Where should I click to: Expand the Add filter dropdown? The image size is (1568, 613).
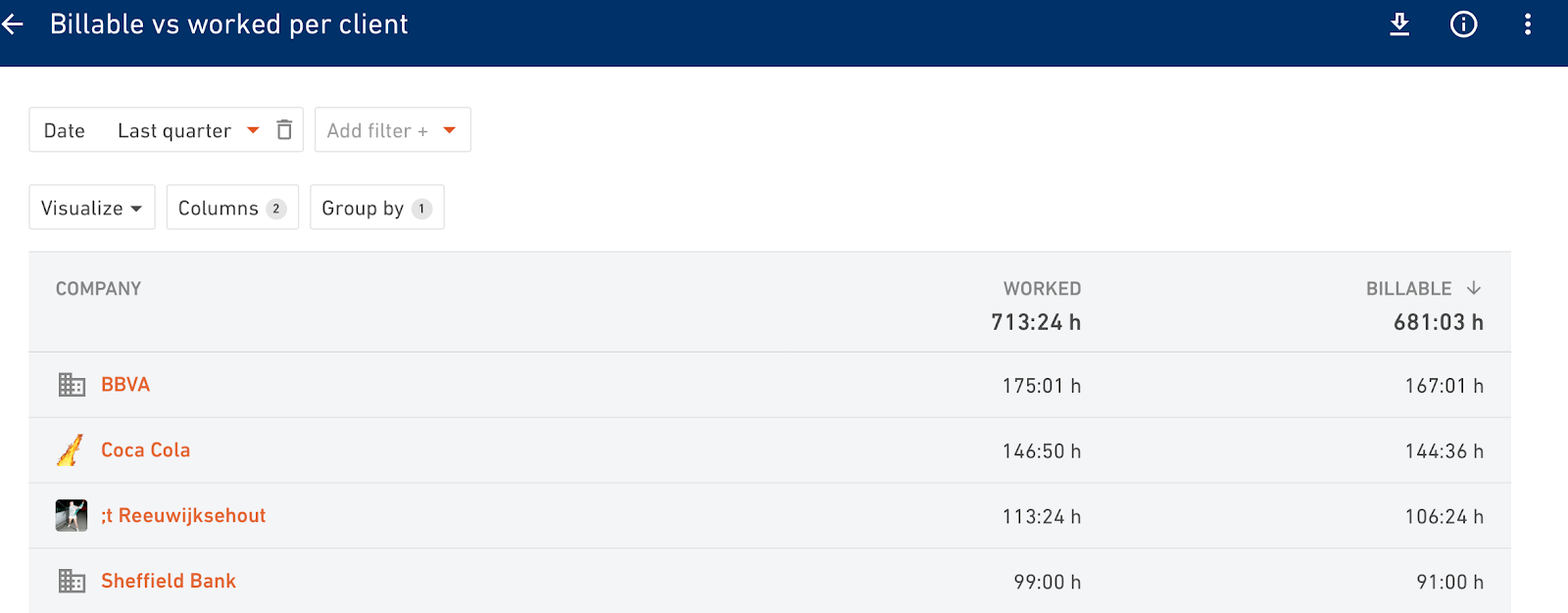point(392,130)
